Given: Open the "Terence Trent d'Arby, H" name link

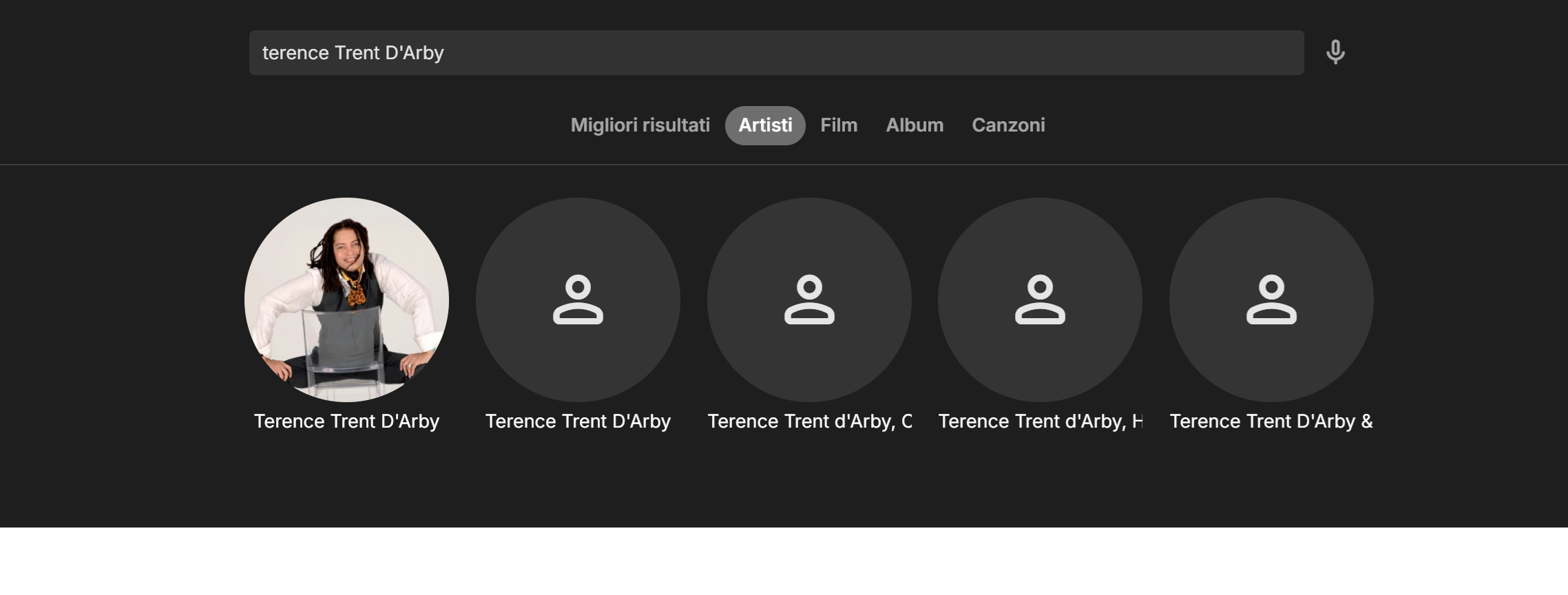Looking at the screenshot, I should [x=1040, y=421].
